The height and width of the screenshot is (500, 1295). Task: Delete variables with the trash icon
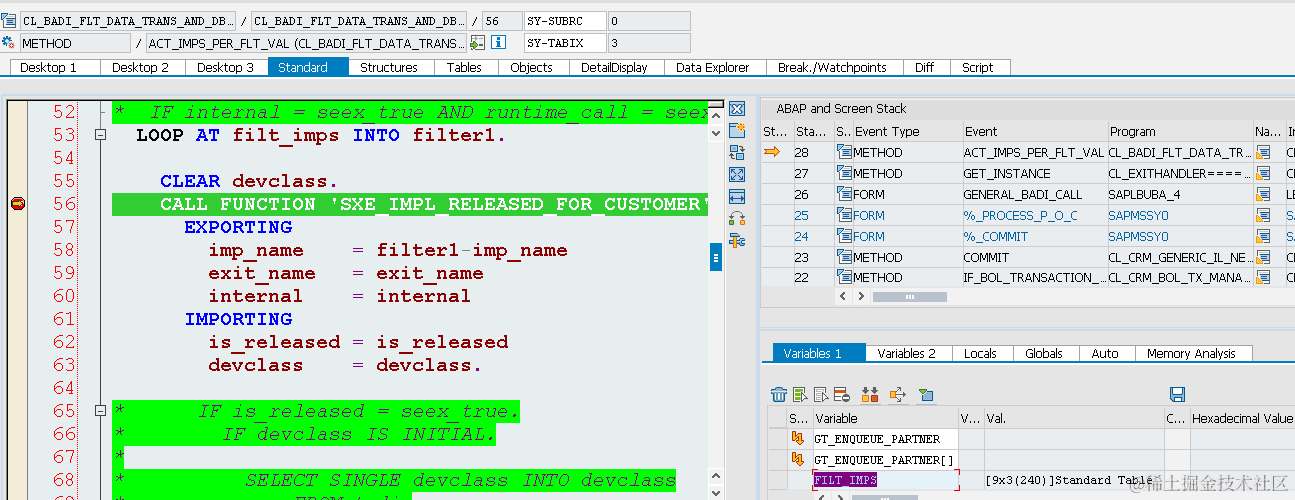click(x=779, y=394)
